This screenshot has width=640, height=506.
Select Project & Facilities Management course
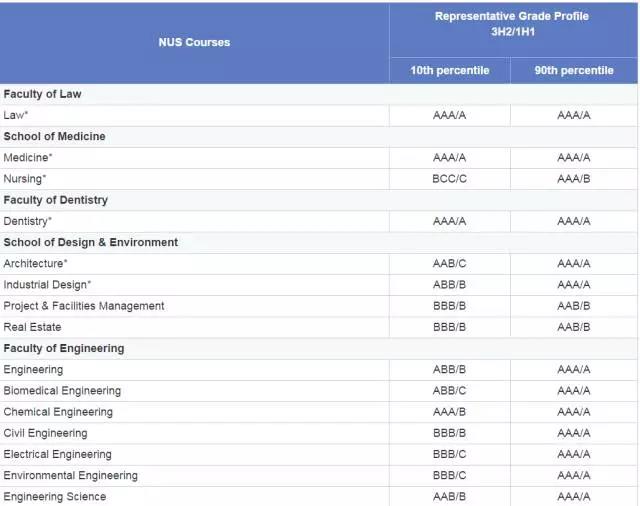pos(84,306)
